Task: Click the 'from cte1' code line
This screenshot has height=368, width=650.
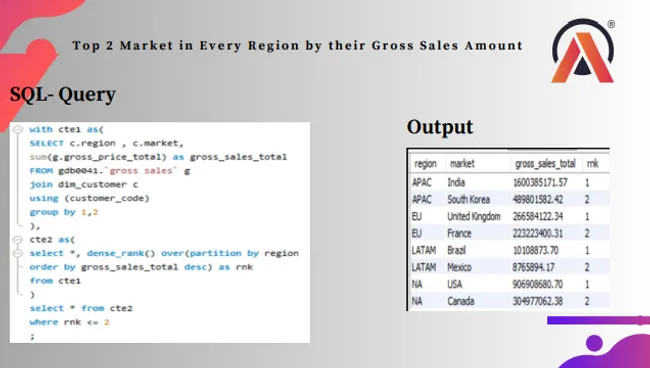Action: tap(55, 281)
